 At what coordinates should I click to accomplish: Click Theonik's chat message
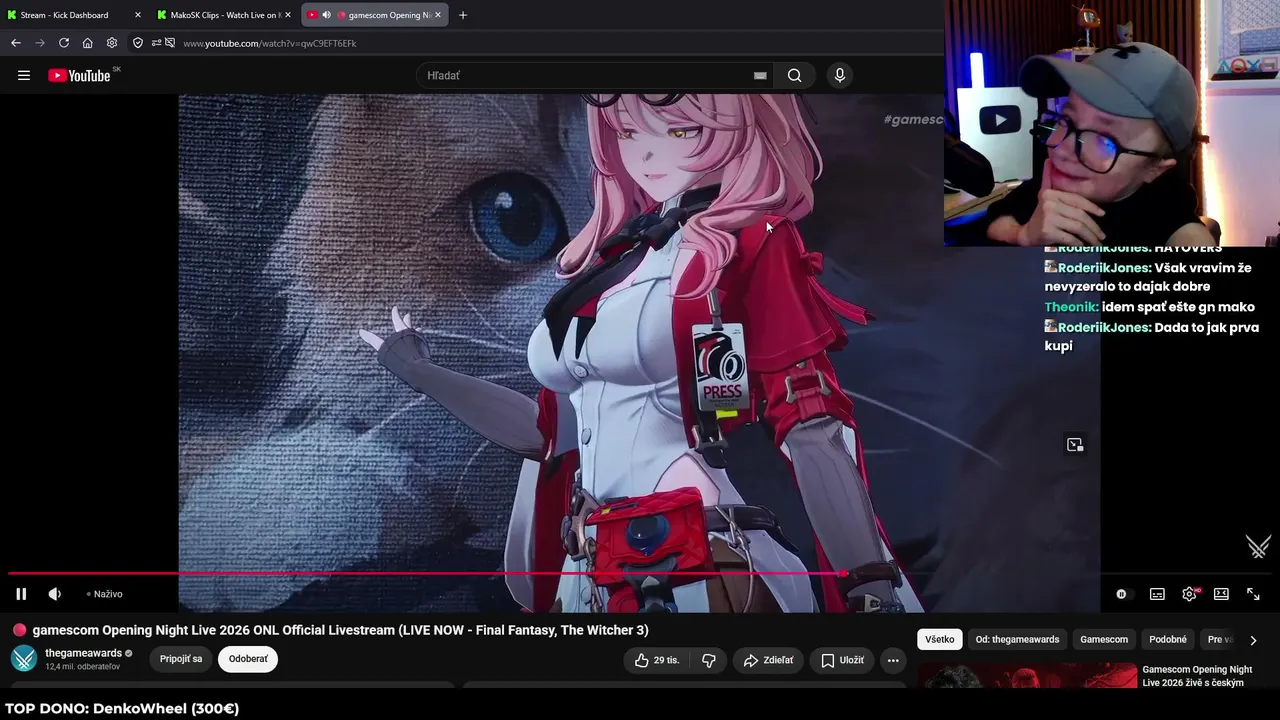pyautogui.click(x=1150, y=307)
